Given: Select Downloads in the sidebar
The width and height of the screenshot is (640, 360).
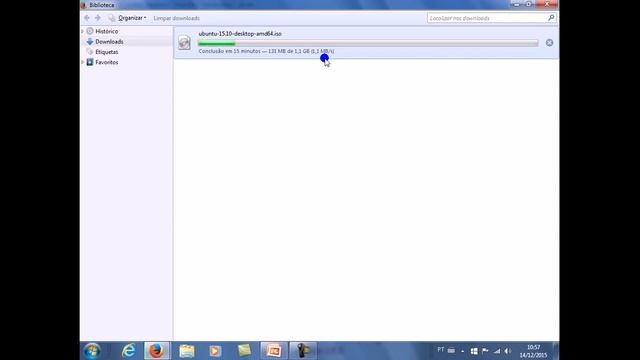Looking at the screenshot, I should (109, 42).
